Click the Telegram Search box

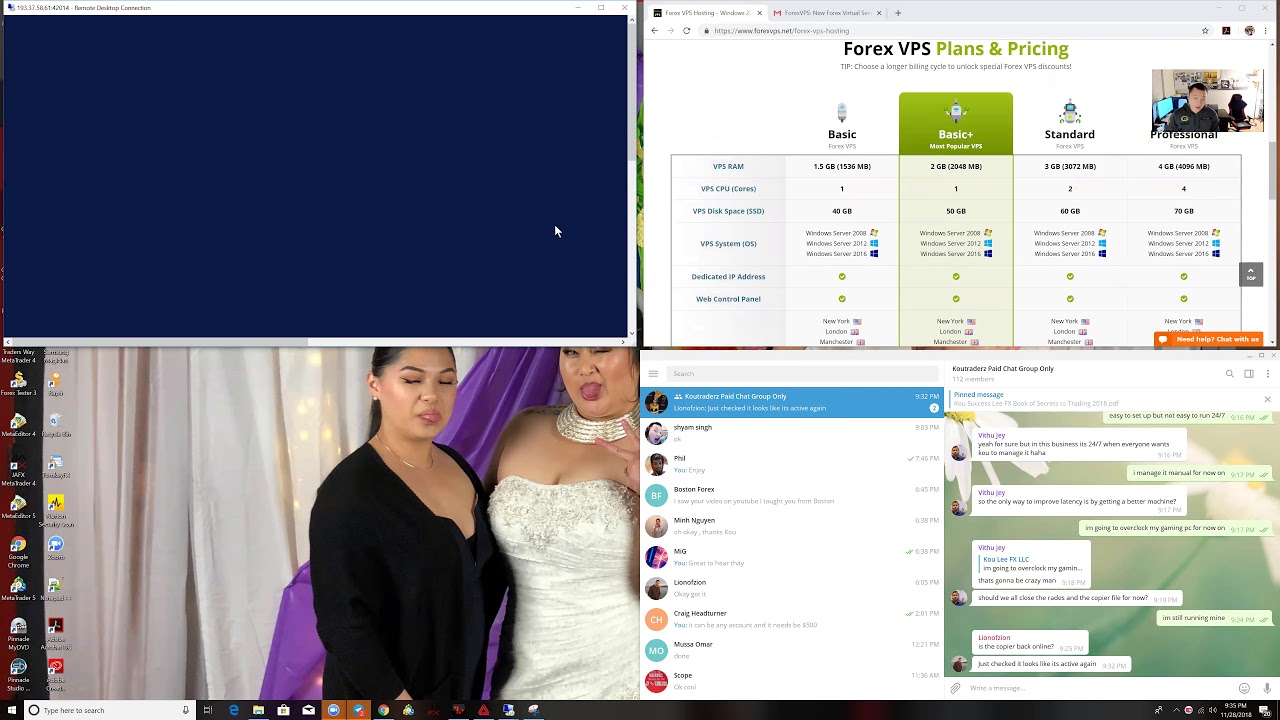tap(802, 374)
